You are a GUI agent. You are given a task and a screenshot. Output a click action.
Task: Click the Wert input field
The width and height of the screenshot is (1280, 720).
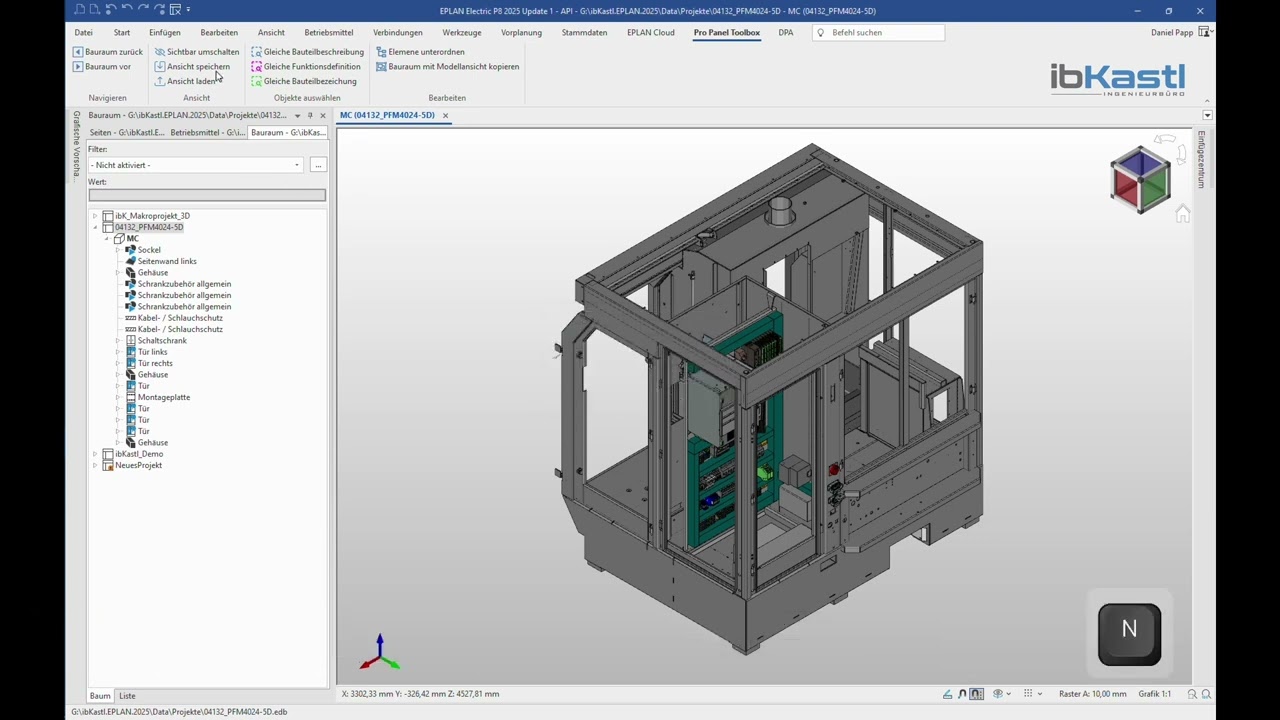(x=207, y=196)
